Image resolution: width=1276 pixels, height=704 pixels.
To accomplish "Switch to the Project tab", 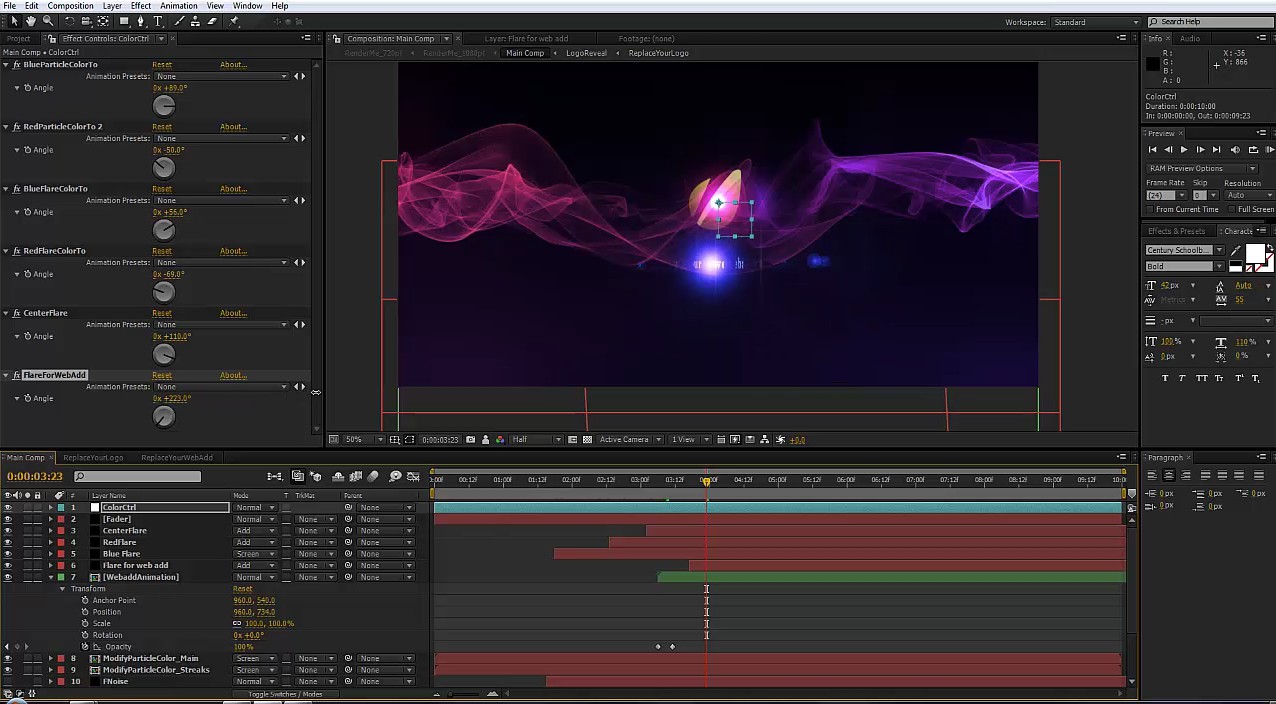I will click(19, 38).
